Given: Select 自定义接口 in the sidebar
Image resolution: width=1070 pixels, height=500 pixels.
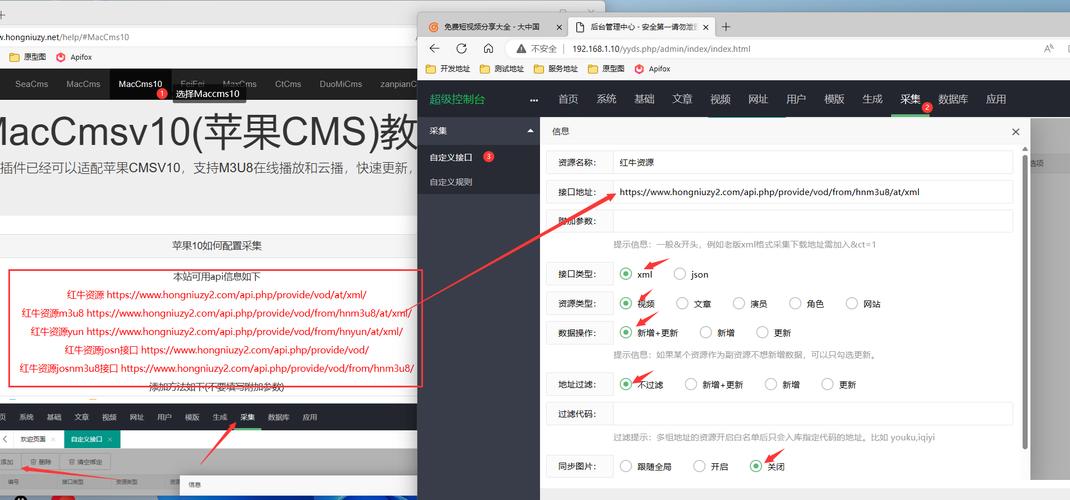Looking at the screenshot, I should coord(451,157).
